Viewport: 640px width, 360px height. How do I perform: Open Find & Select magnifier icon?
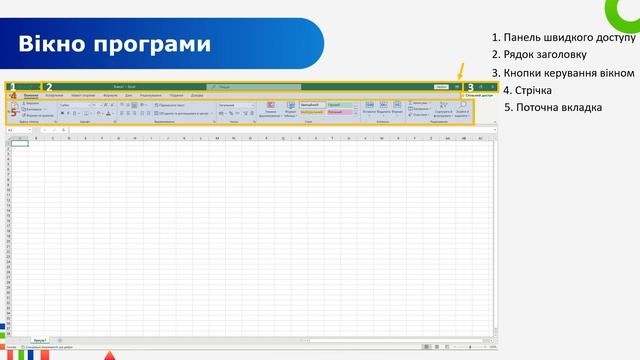[462, 106]
